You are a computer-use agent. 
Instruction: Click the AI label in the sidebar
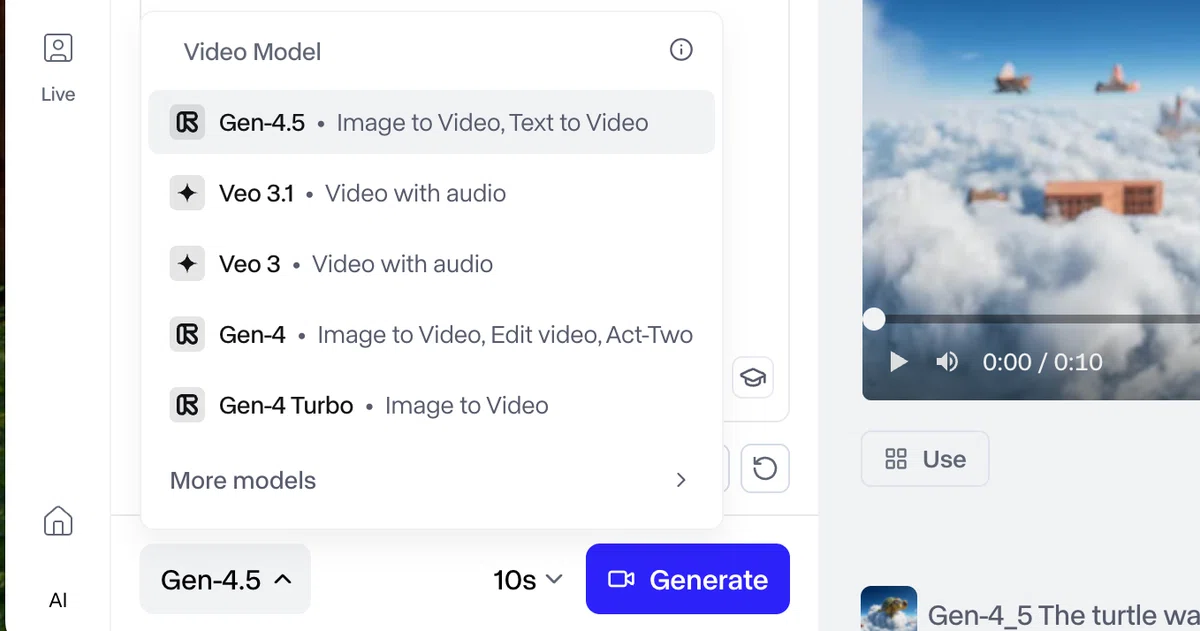click(58, 600)
